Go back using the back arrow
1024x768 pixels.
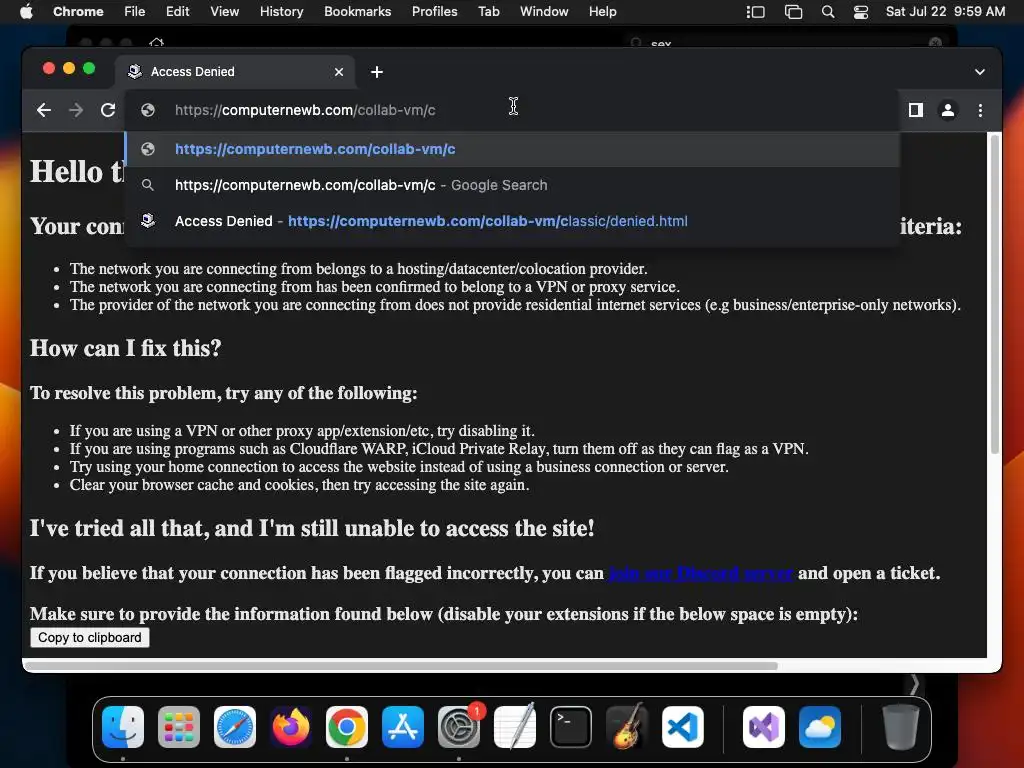click(x=44, y=110)
